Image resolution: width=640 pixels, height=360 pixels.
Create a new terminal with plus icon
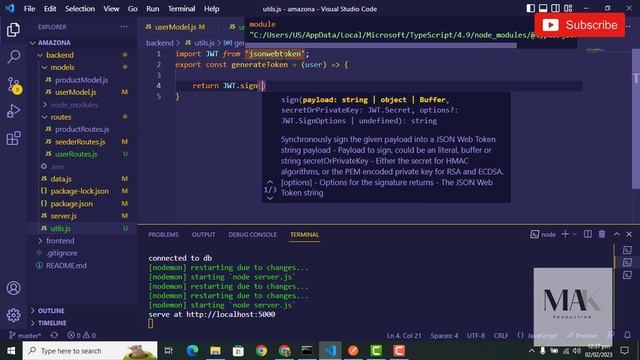coord(565,234)
